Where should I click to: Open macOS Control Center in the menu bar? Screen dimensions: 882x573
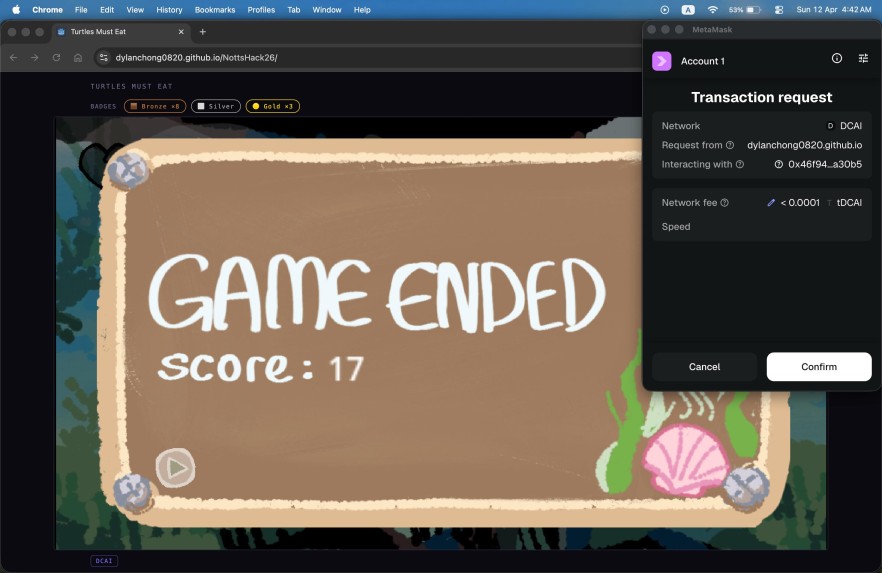pos(778,10)
